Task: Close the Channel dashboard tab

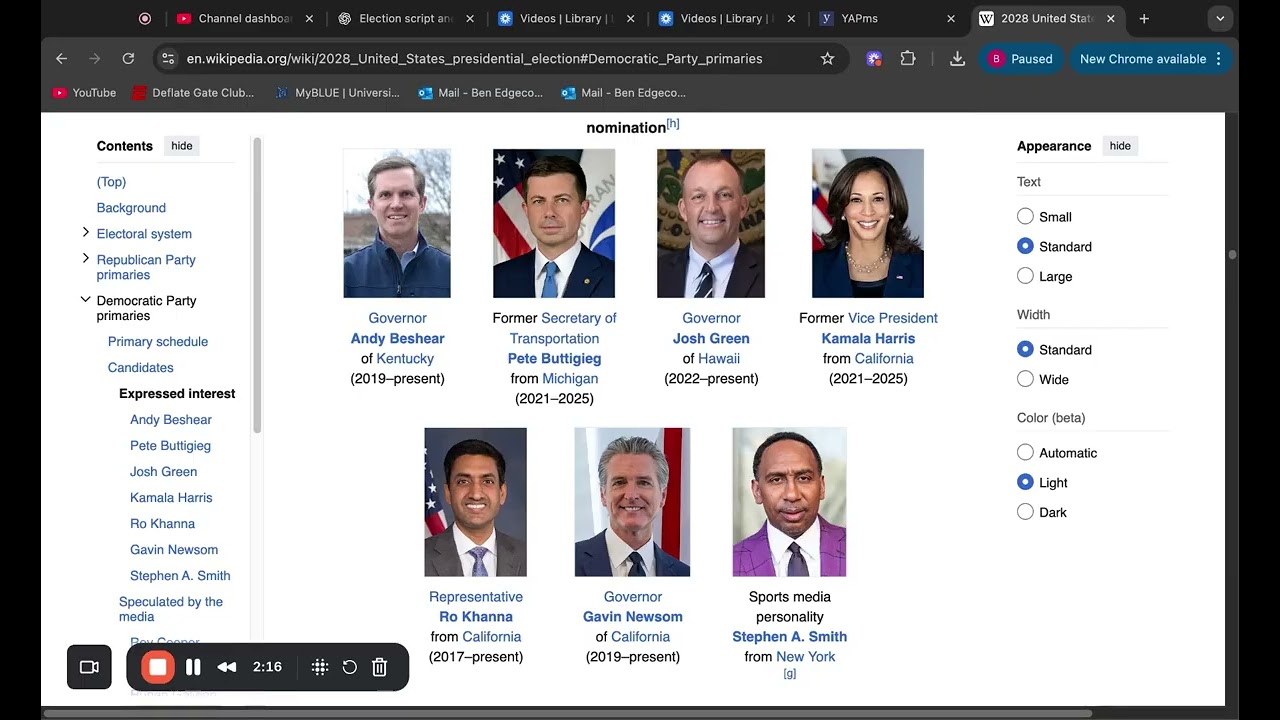Action: pos(309,18)
